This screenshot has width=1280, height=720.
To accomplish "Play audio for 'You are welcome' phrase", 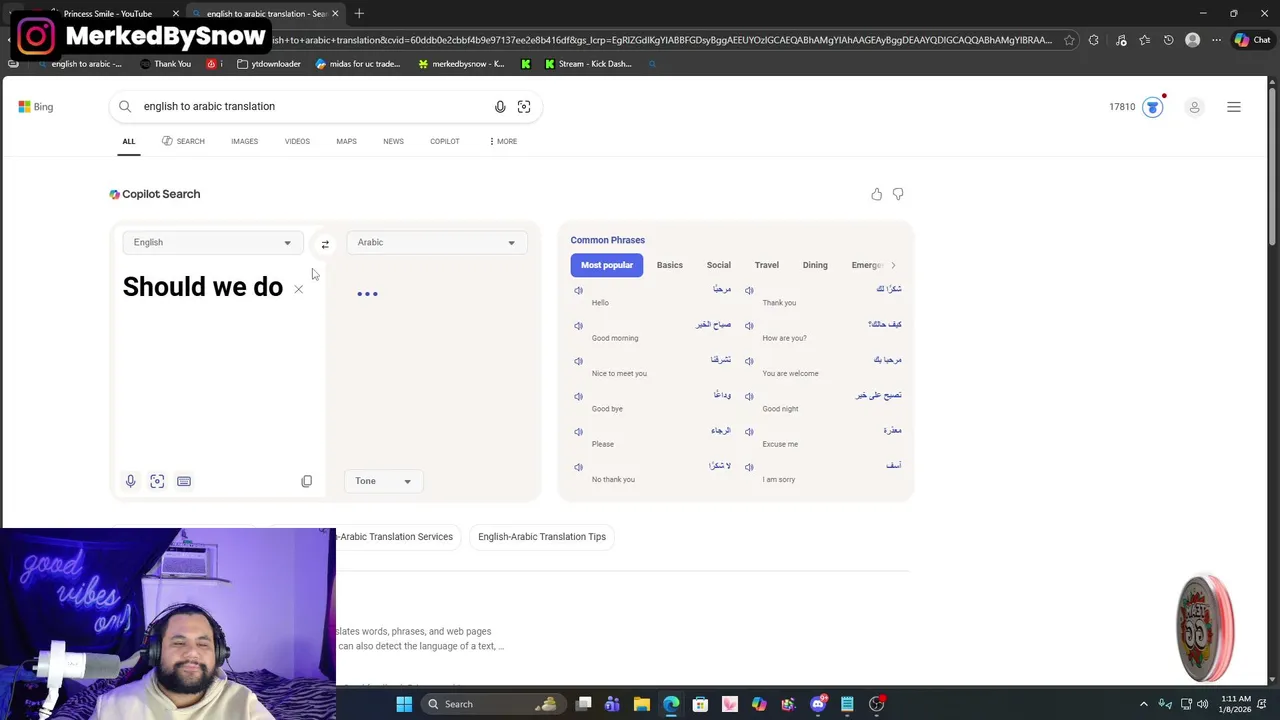I will [x=749, y=361].
